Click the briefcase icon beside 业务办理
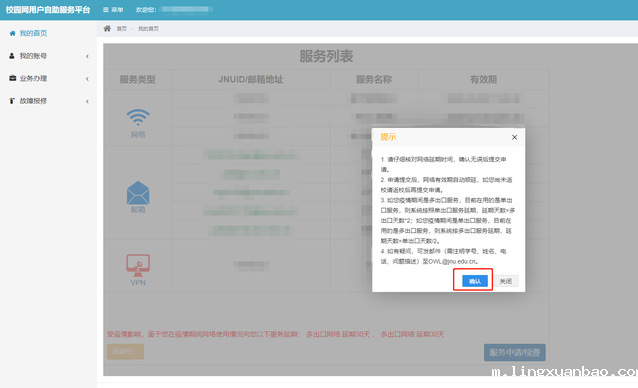The width and height of the screenshot is (638, 388). click(12, 78)
